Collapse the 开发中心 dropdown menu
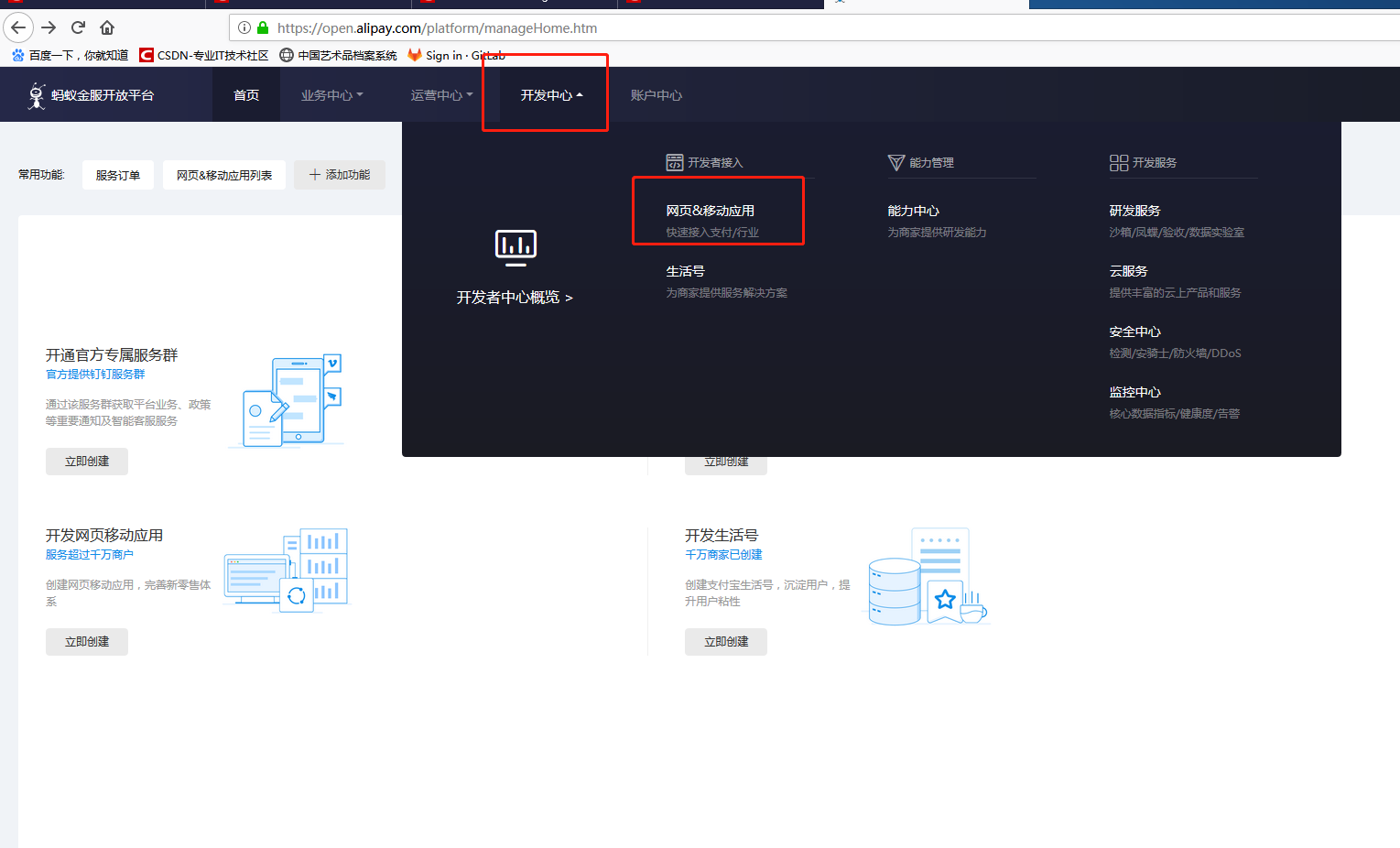 tap(552, 95)
